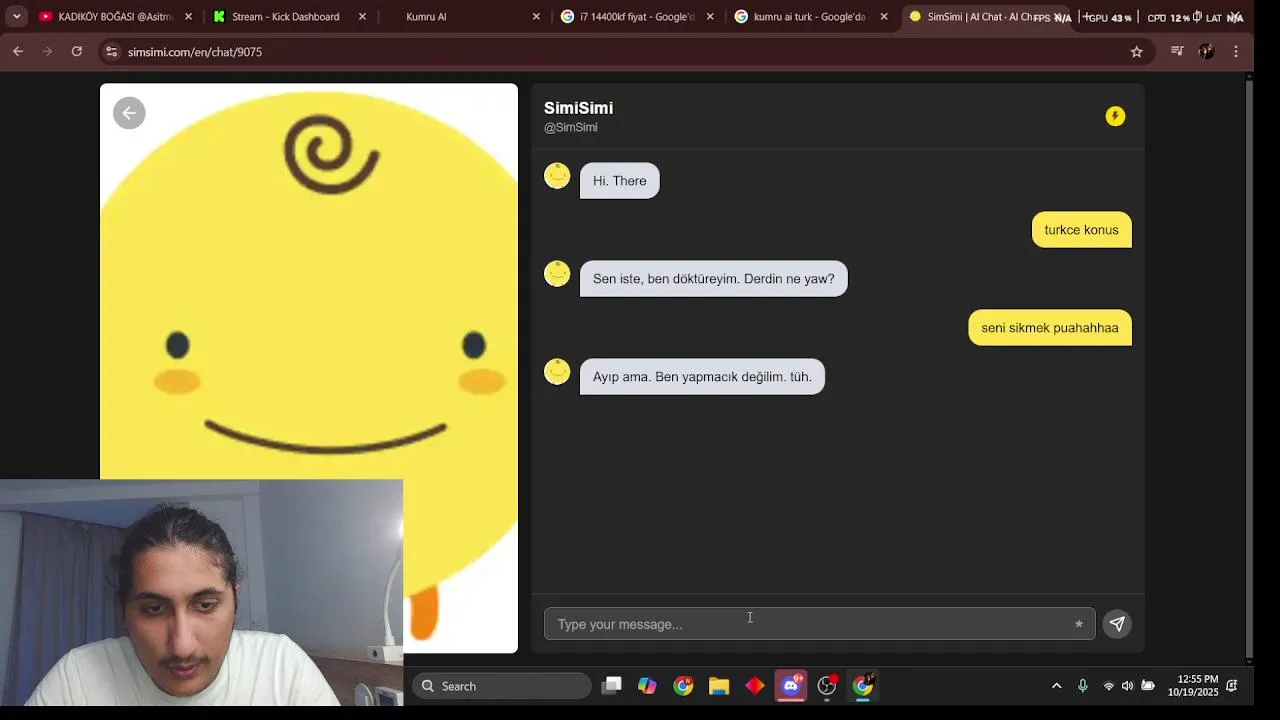This screenshot has width=1280, height=720.
Task: Click the "Sen iste, ben döktüreyim" bubble
Action: tap(713, 279)
